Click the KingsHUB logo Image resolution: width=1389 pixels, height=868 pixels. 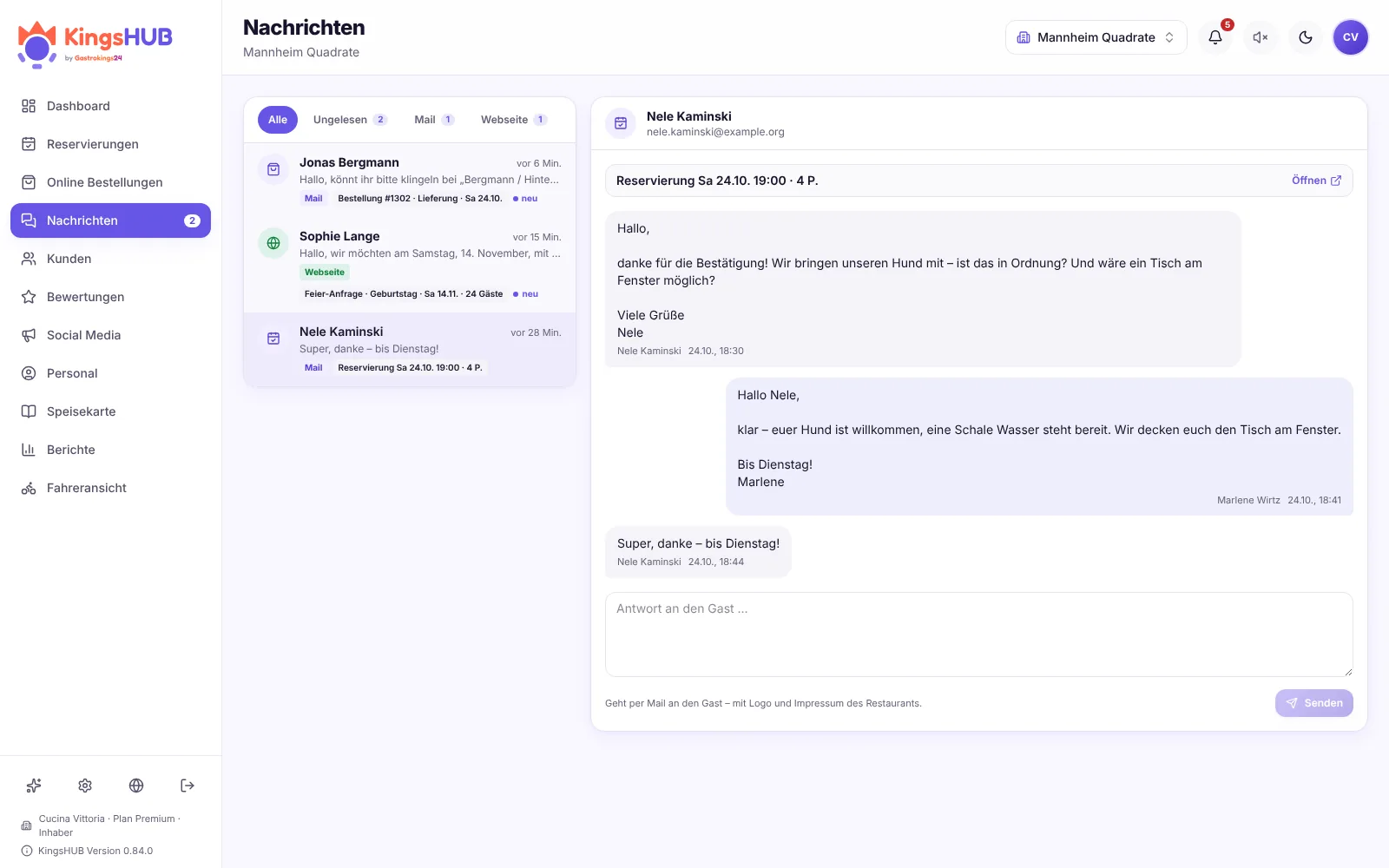tap(95, 43)
